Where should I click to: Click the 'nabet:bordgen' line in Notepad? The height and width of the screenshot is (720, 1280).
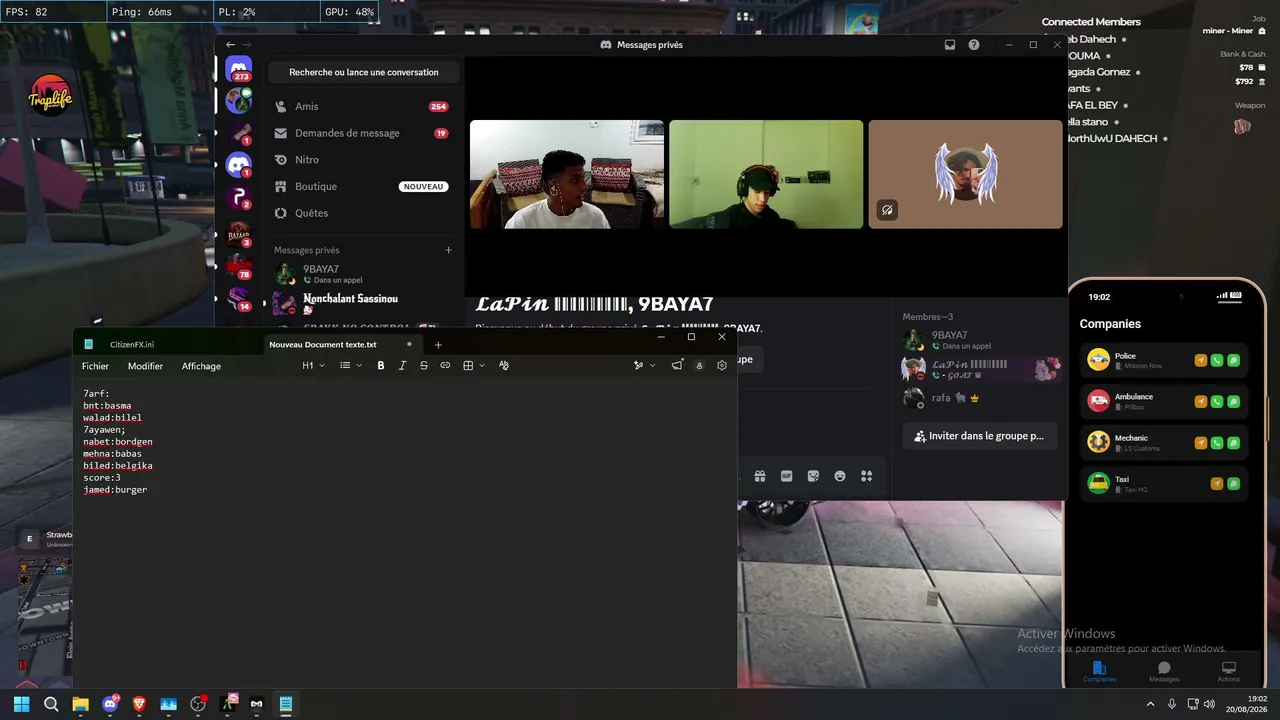pyautogui.click(x=118, y=442)
